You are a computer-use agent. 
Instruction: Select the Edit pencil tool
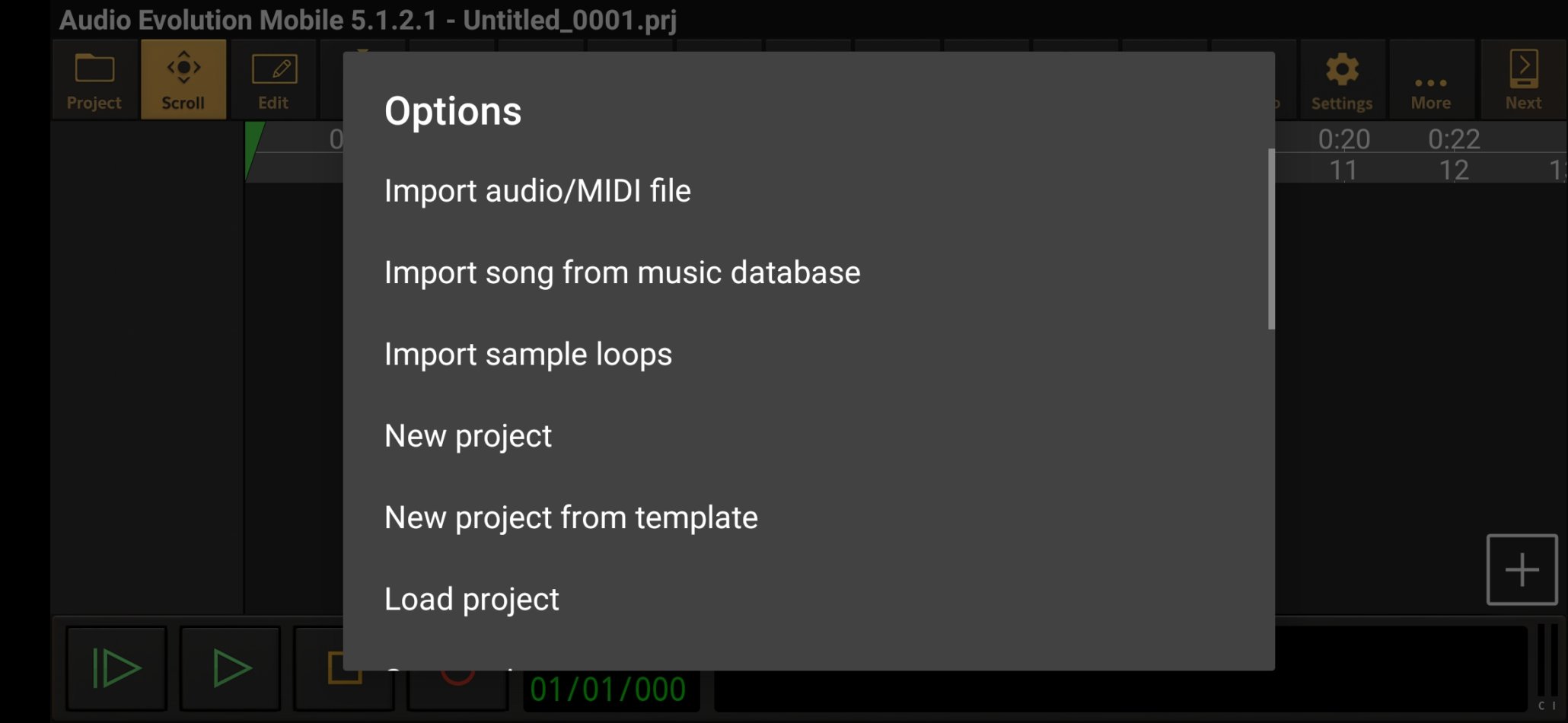pyautogui.click(x=273, y=81)
